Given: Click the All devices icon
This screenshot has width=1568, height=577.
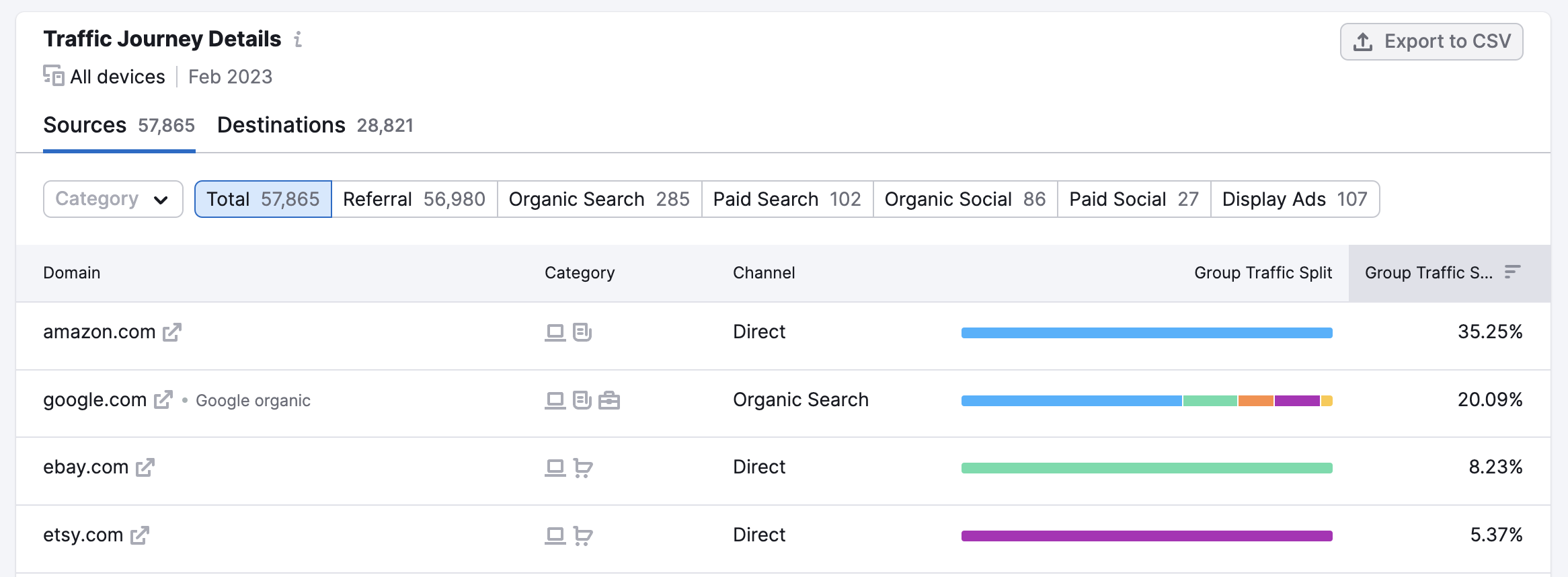Looking at the screenshot, I should pos(54,75).
